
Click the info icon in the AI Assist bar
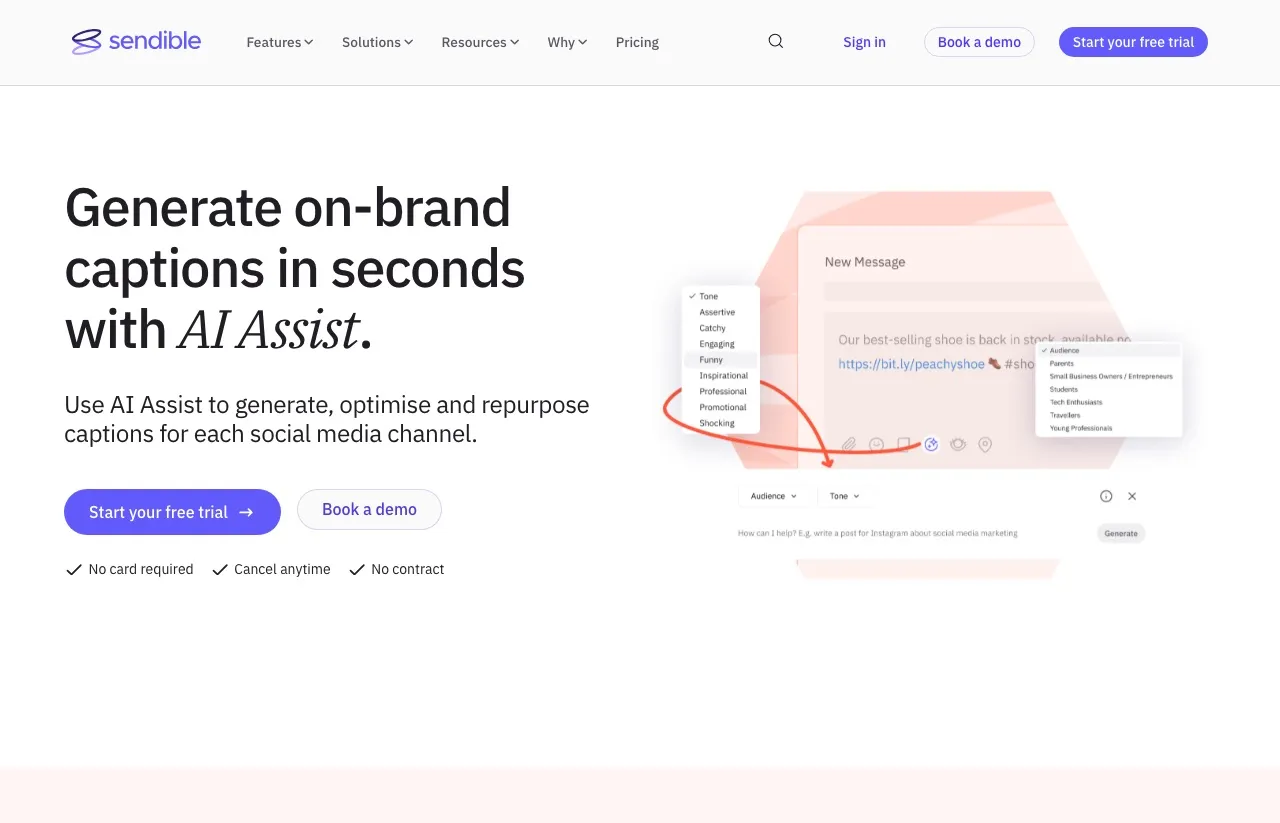pyautogui.click(x=1106, y=496)
